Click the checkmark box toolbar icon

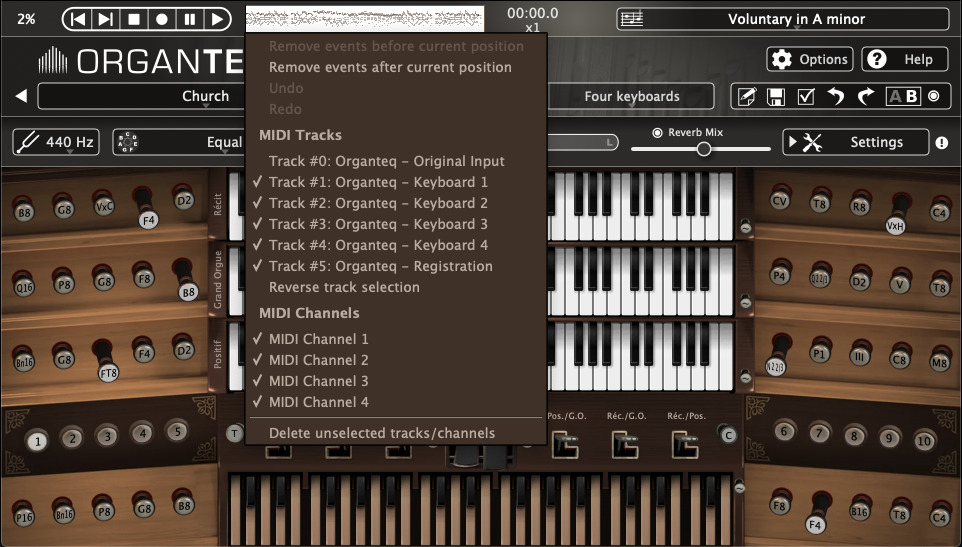coord(806,96)
